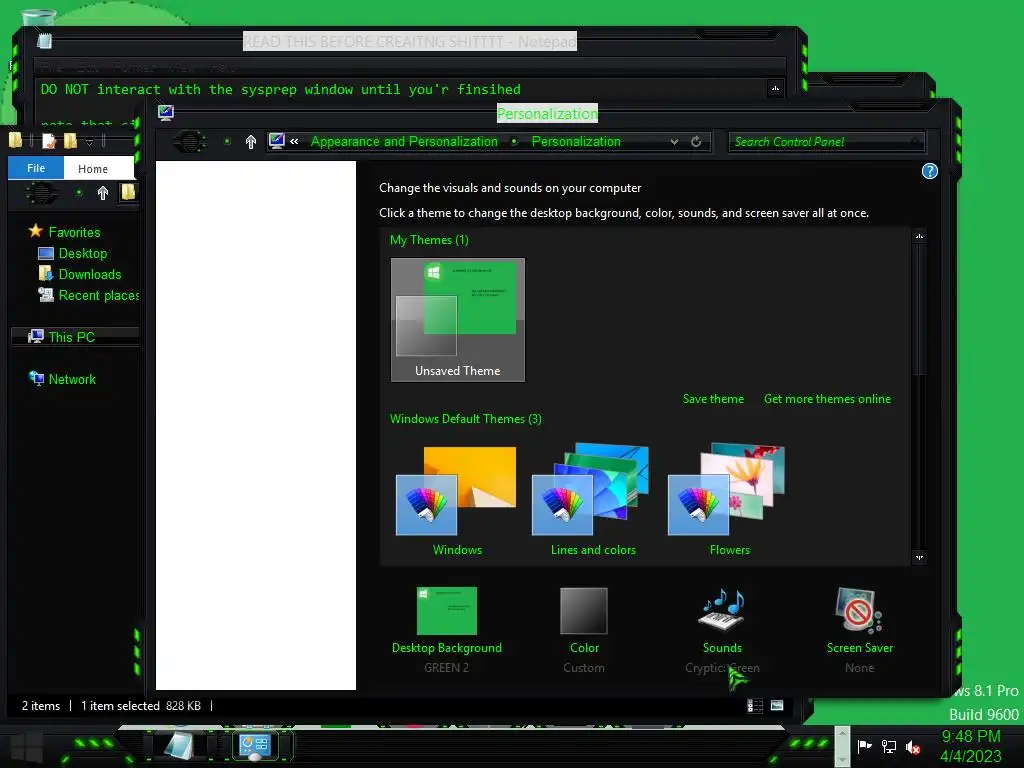Image resolution: width=1024 pixels, height=768 pixels.
Task: Click Windows Default Themes (3) heading
Action: [466, 419]
